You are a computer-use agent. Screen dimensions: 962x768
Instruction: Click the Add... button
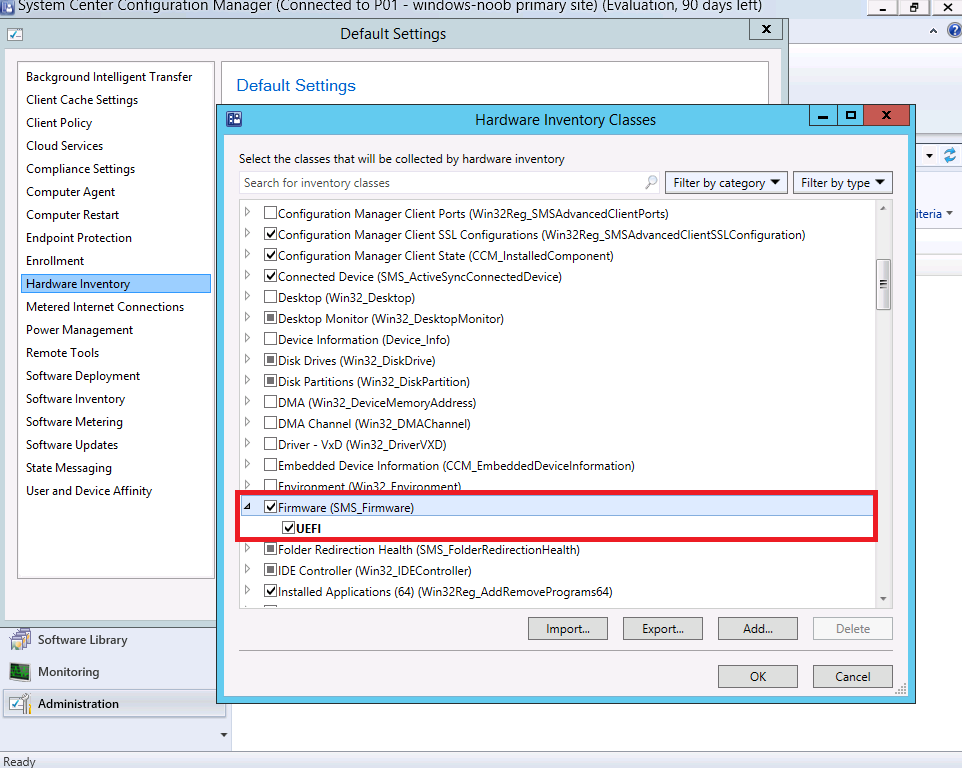pyautogui.click(x=758, y=629)
